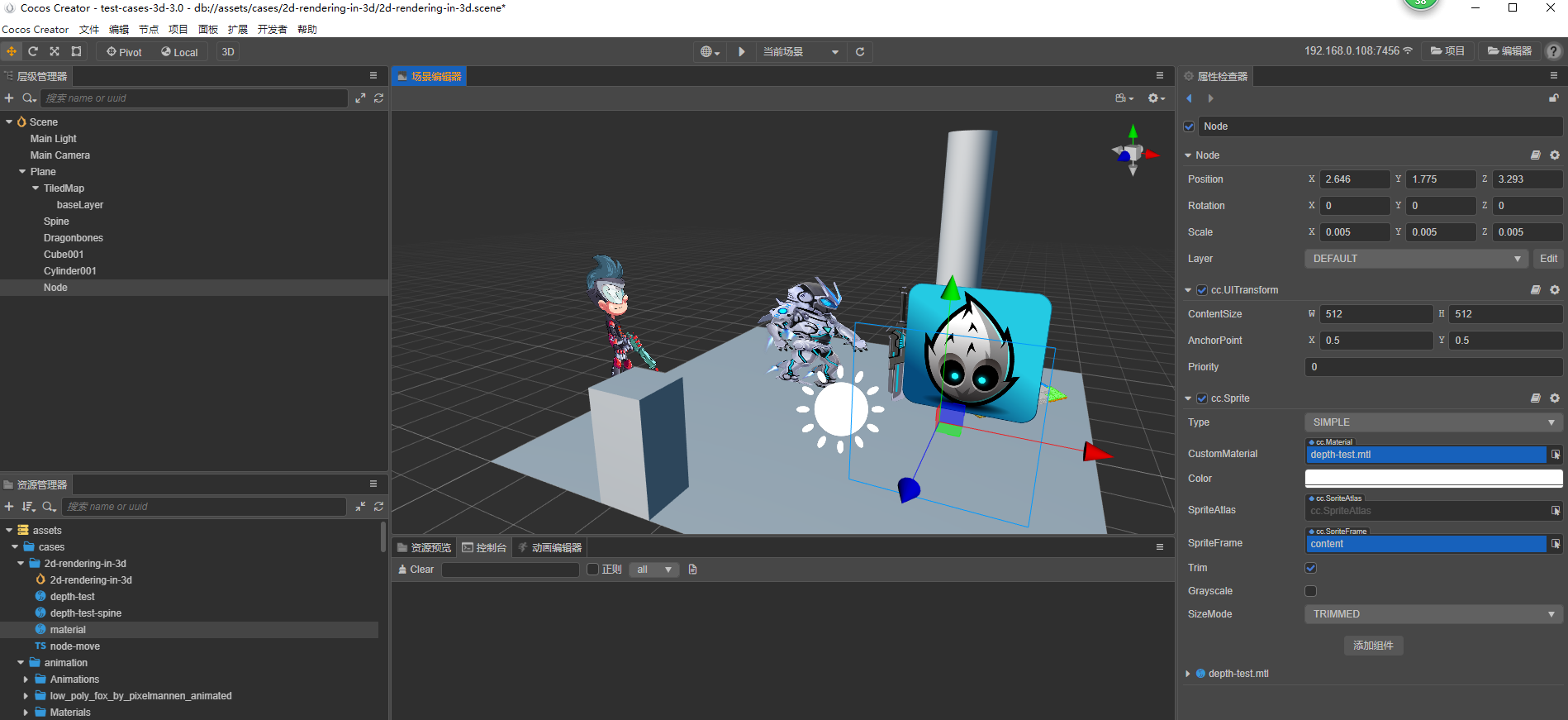The height and width of the screenshot is (720, 1568).
Task: Open the SizeMode TRIMMED dropdown
Action: 1433,614
